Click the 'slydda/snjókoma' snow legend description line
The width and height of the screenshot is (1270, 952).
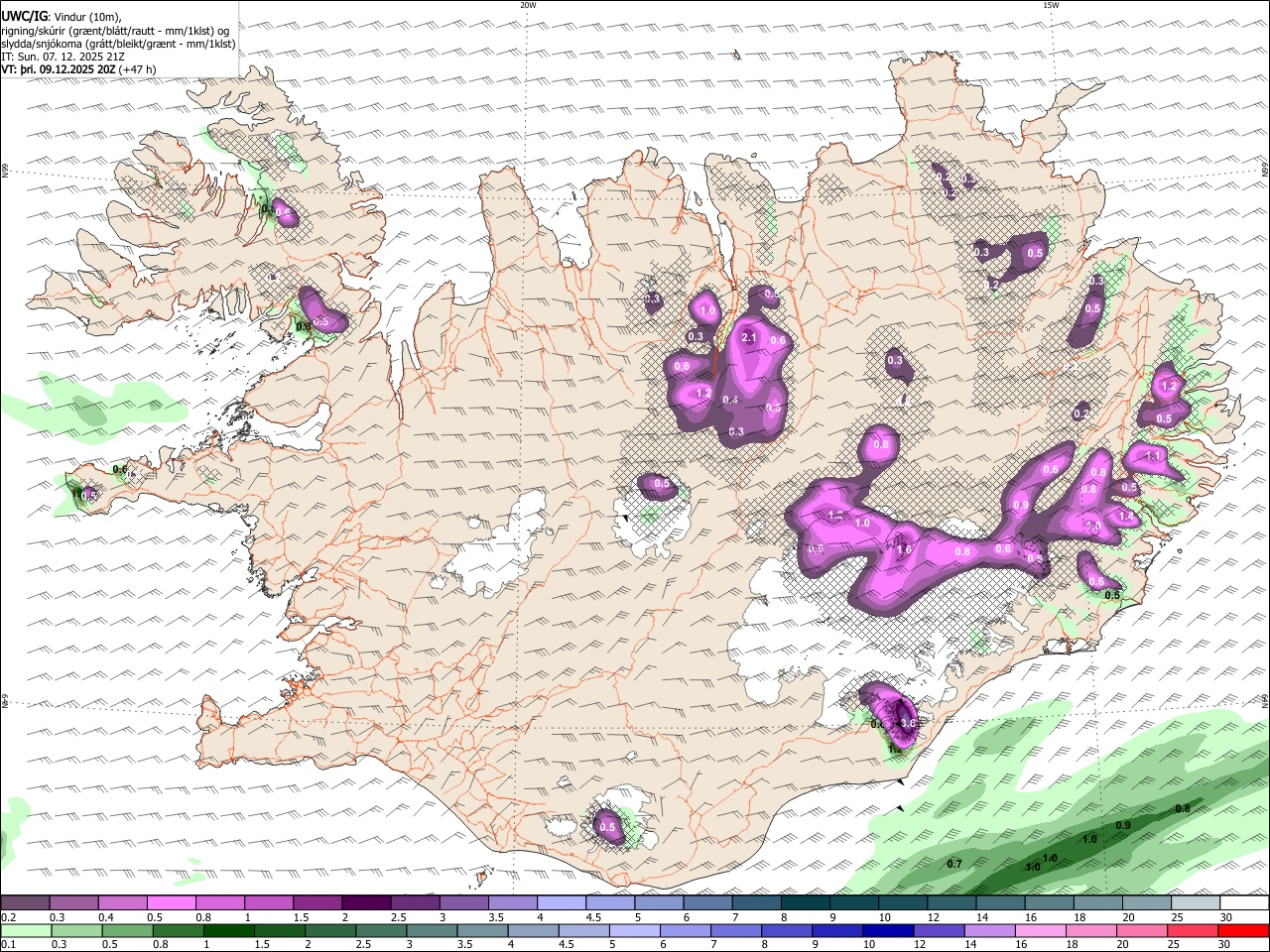pos(118,44)
